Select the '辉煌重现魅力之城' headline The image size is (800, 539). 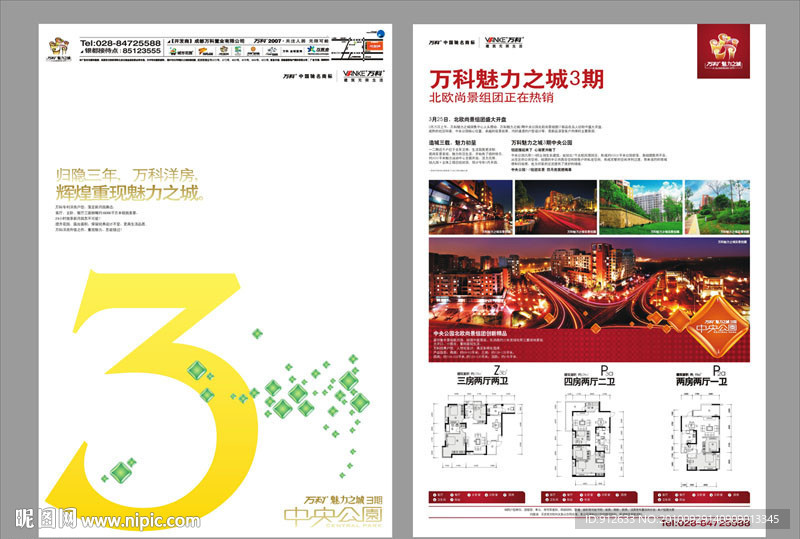(x=130, y=193)
